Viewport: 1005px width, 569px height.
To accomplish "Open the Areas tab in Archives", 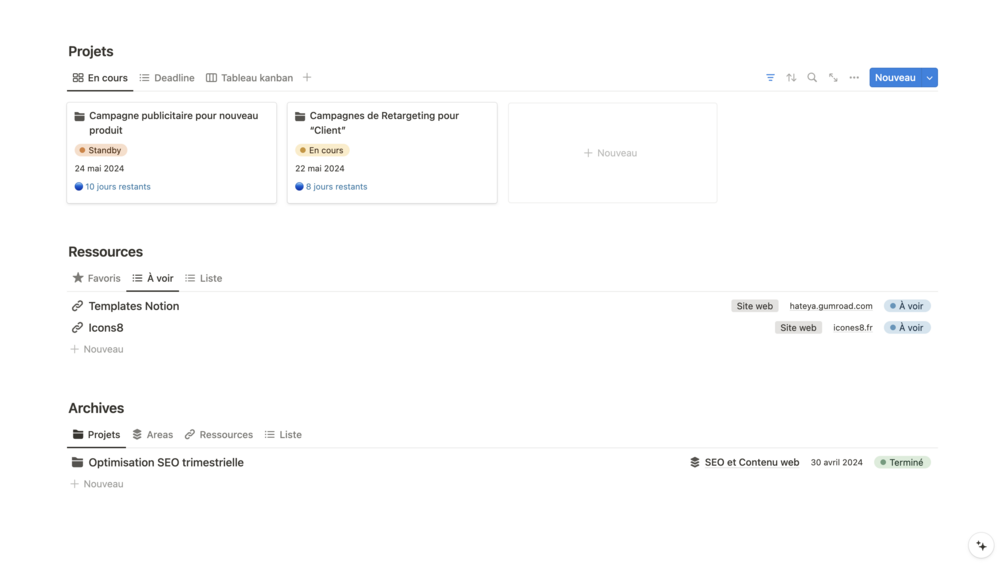I will point(153,435).
